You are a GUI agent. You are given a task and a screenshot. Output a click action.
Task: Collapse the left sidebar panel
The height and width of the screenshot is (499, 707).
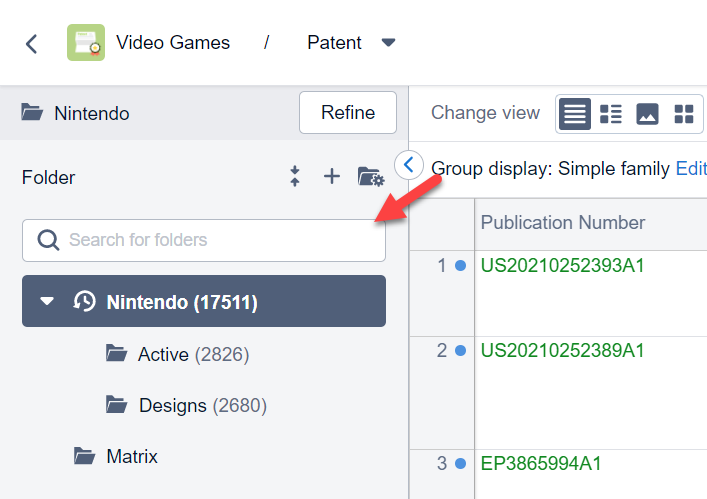click(408, 164)
